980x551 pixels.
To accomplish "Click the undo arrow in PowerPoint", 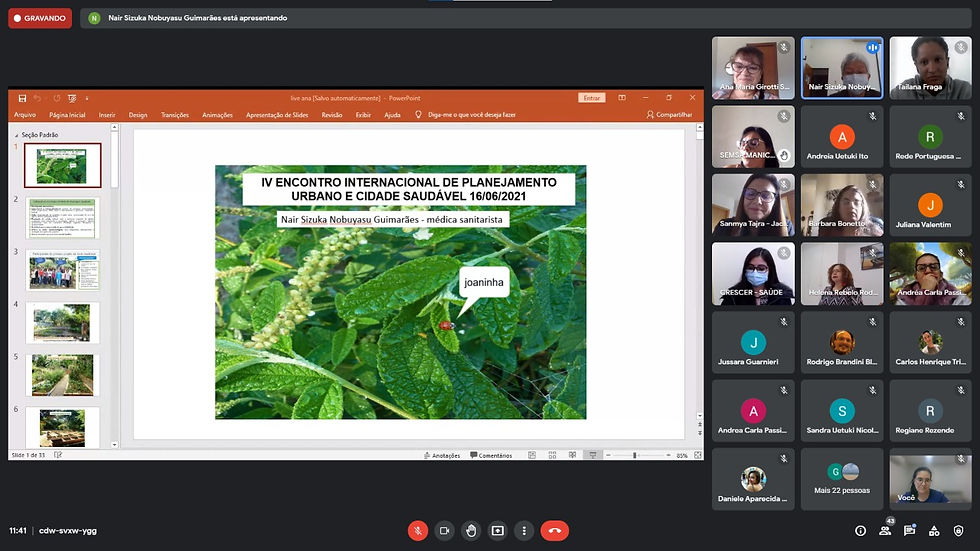I will tap(38, 98).
